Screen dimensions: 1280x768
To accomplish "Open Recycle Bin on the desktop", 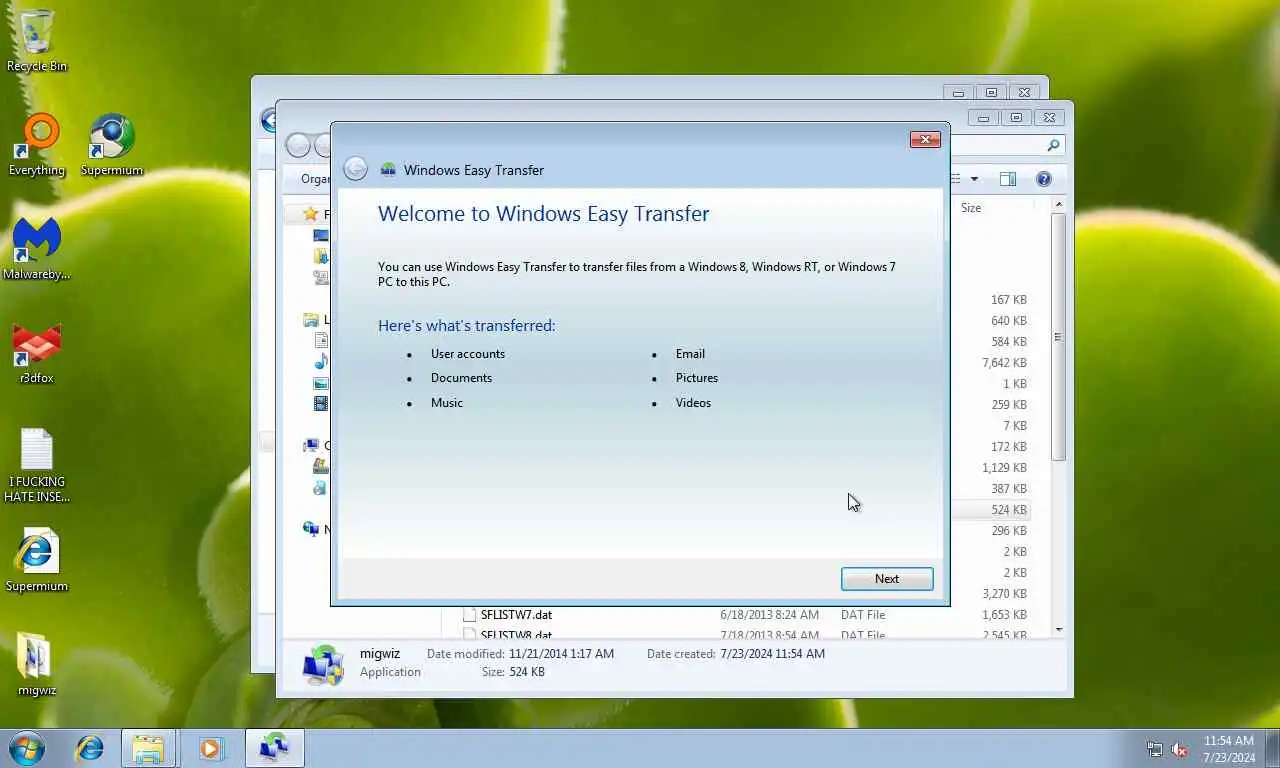I will tap(37, 40).
